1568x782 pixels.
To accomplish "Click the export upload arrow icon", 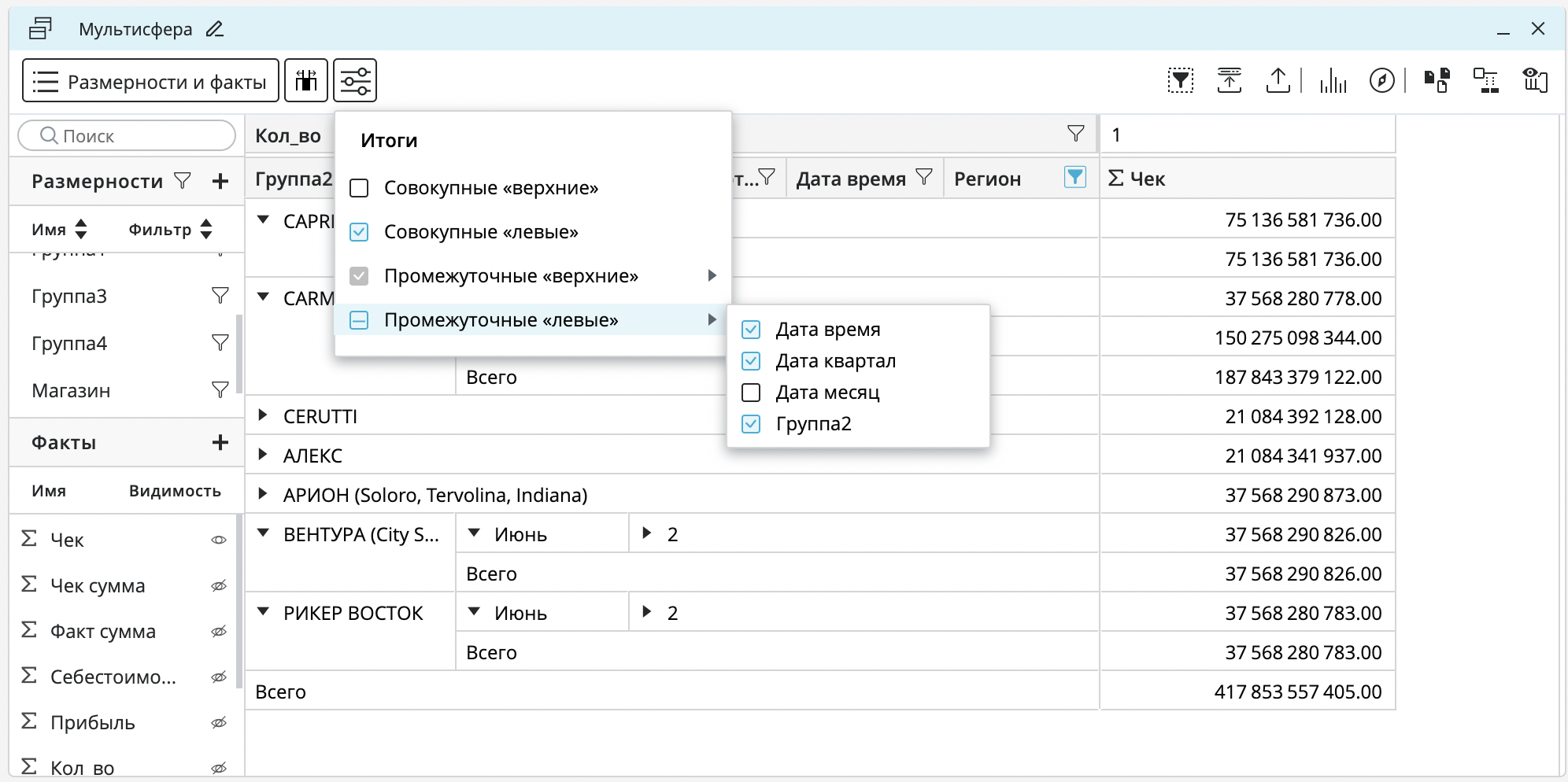I will tap(1278, 80).
